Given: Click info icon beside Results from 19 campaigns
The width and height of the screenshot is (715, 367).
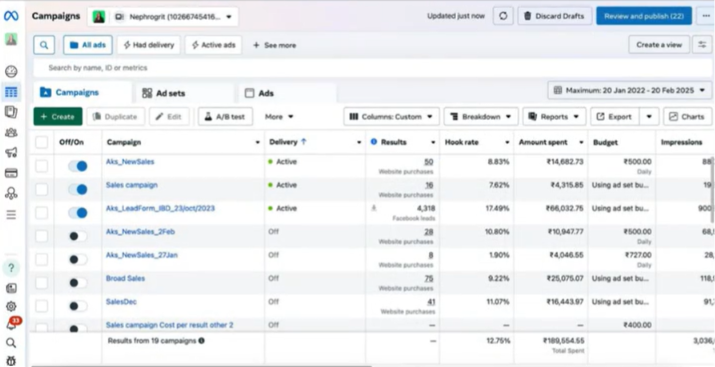Looking at the screenshot, I should point(201,341).
